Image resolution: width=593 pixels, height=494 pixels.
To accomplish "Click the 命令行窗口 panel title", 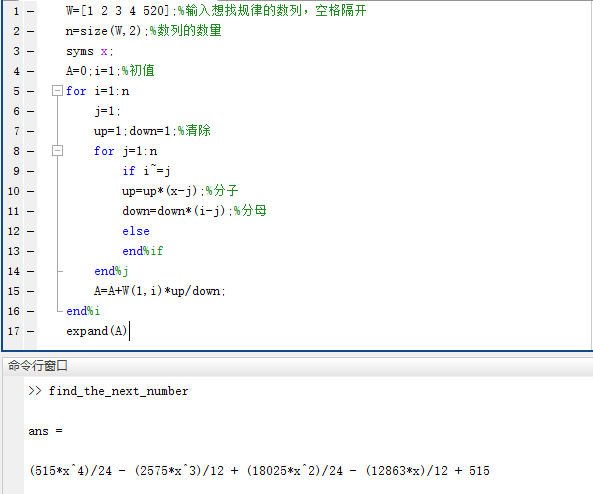I will click(37, 366).
